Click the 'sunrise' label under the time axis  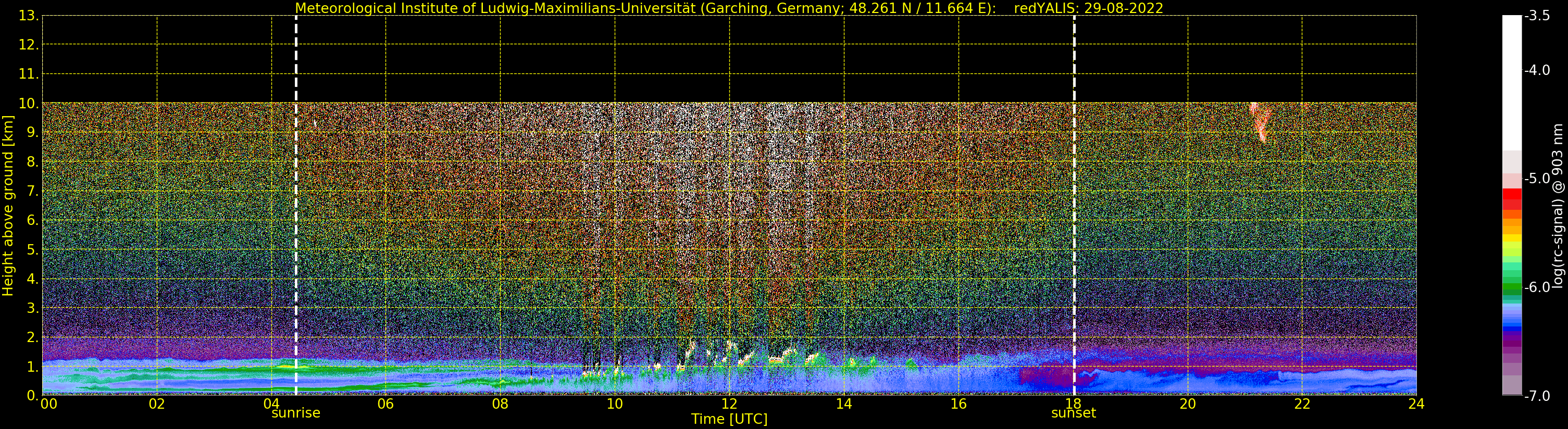click(295, 412)
